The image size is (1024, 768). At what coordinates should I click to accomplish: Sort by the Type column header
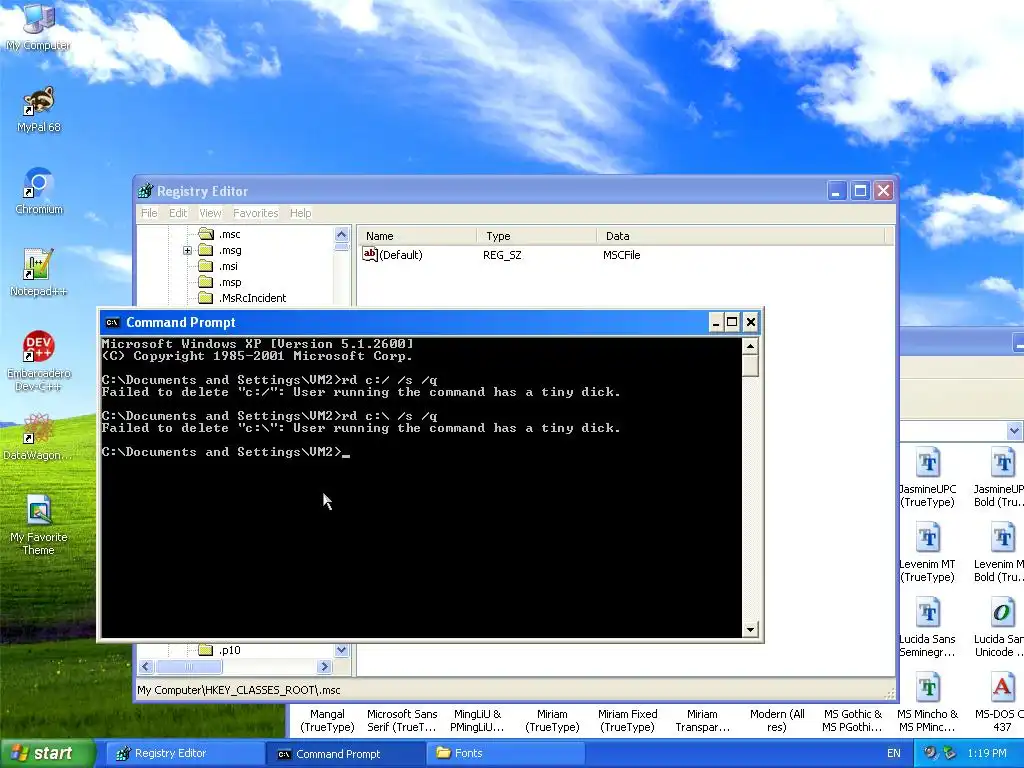[536, 236]
